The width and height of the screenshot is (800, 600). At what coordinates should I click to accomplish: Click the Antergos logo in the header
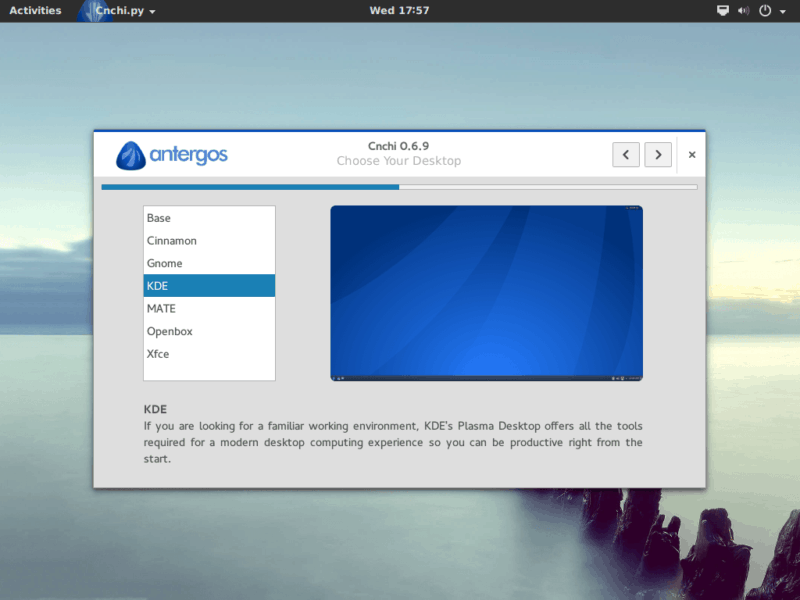pyautogui.click(x=172, y=155)
